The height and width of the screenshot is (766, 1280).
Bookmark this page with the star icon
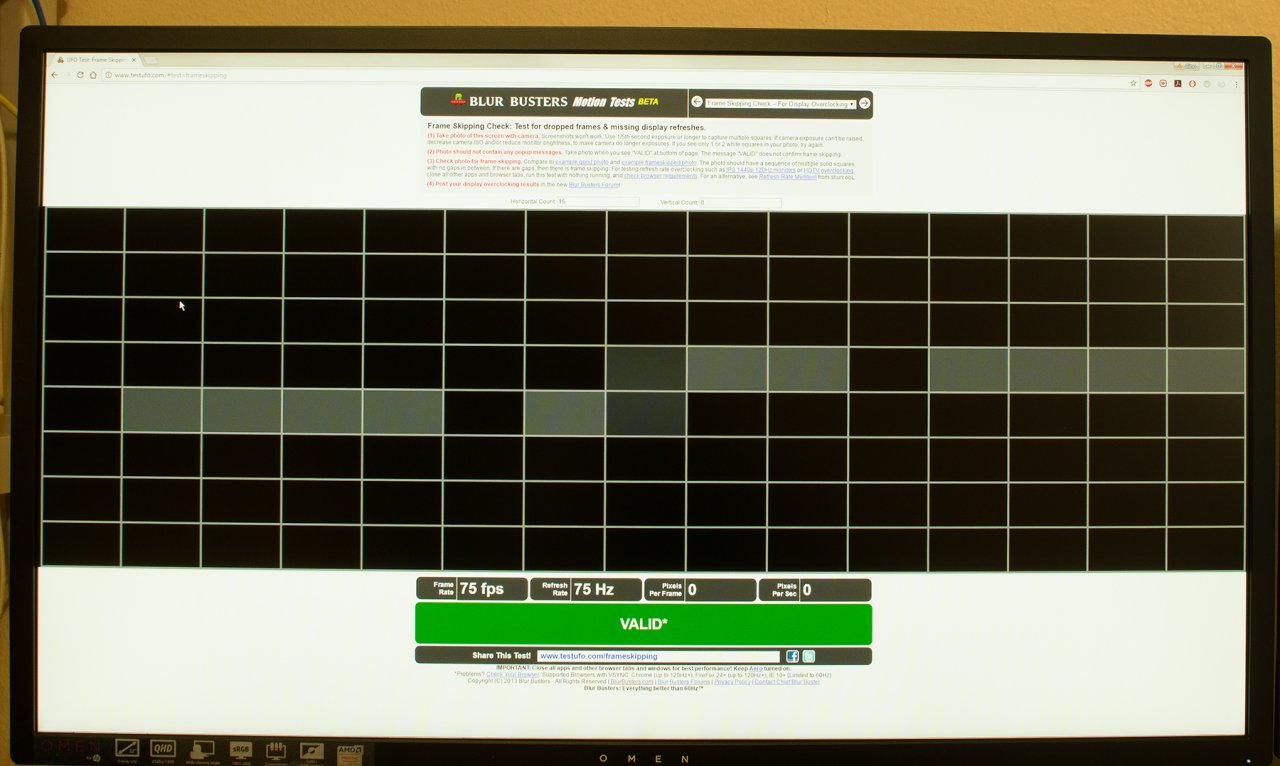1132,83
